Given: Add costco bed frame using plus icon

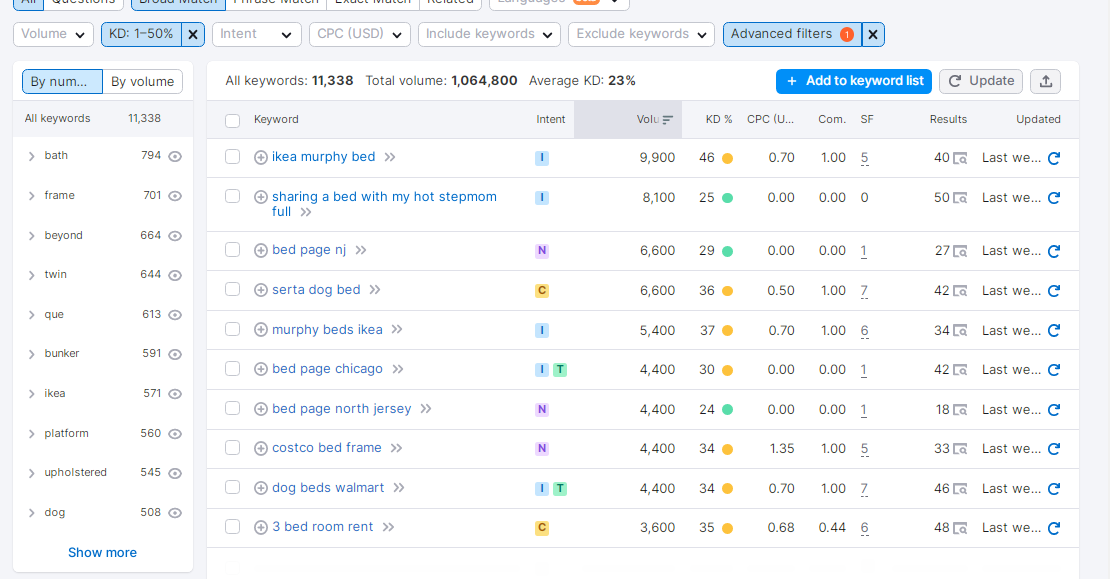Looking at the screenshot, I should (x=261, y=448).
